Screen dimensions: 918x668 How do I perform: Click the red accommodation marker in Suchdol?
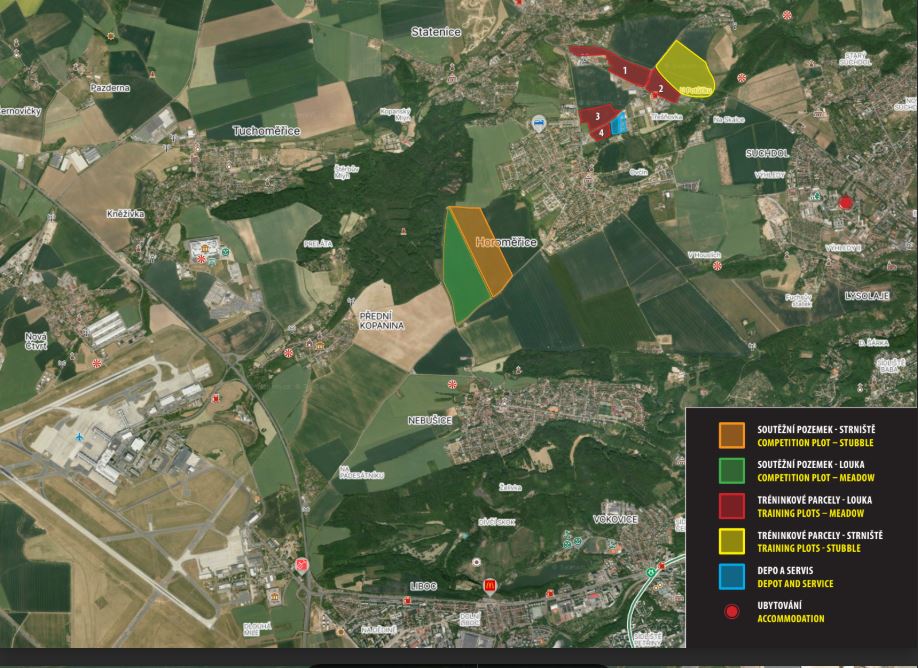[x=846, y=203]
